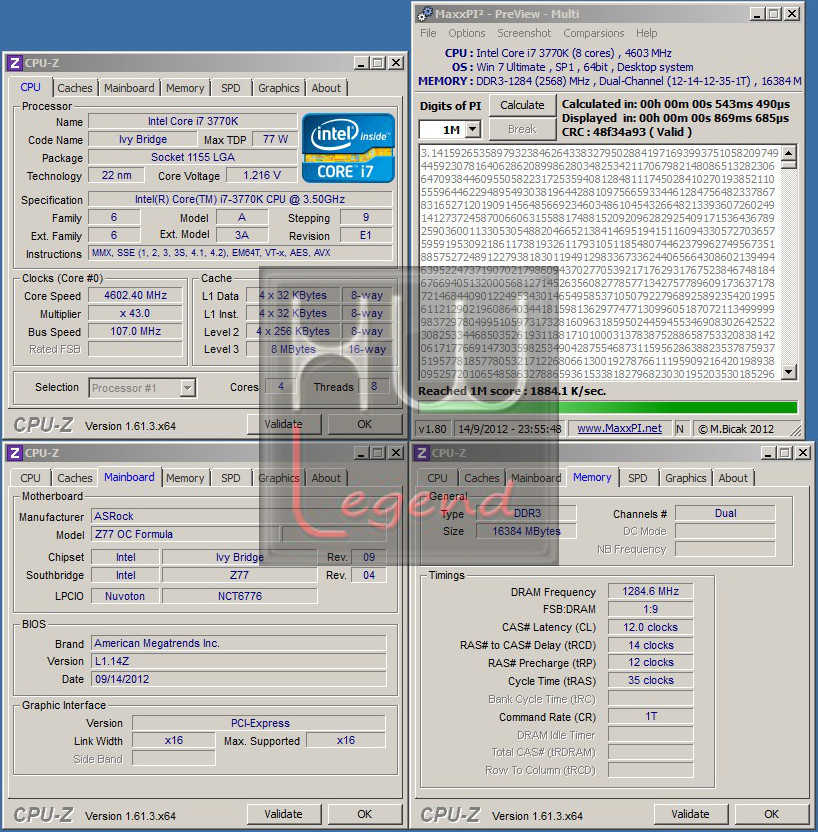Click the Calculate button in MaxxPI²
This screenshot has height=832, width=818.
point(523,106)
